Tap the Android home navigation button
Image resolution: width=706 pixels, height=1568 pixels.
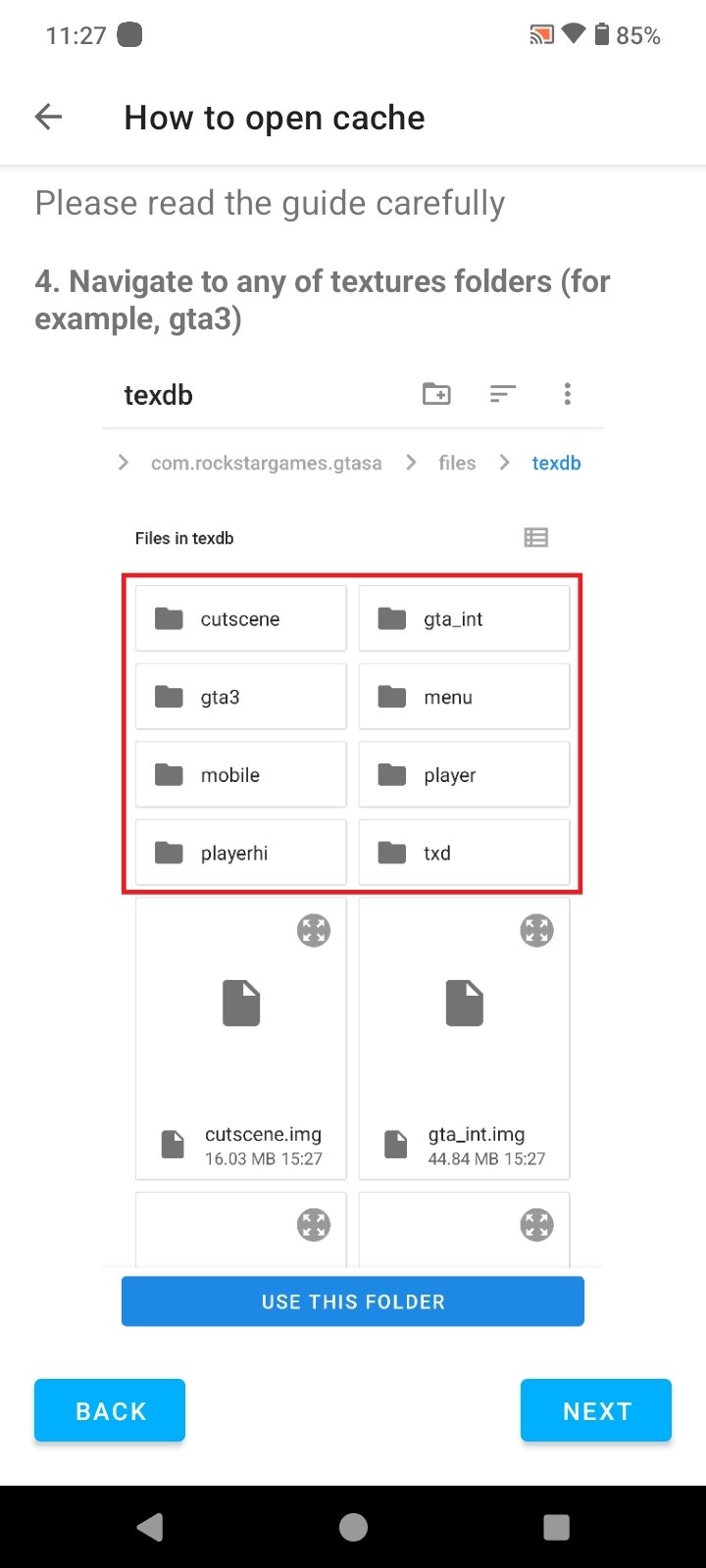pyautogui.click(x=353, y=1526)
